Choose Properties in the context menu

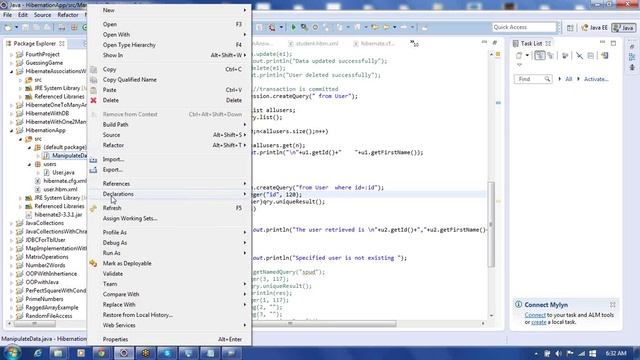click(x=170, y=339)
